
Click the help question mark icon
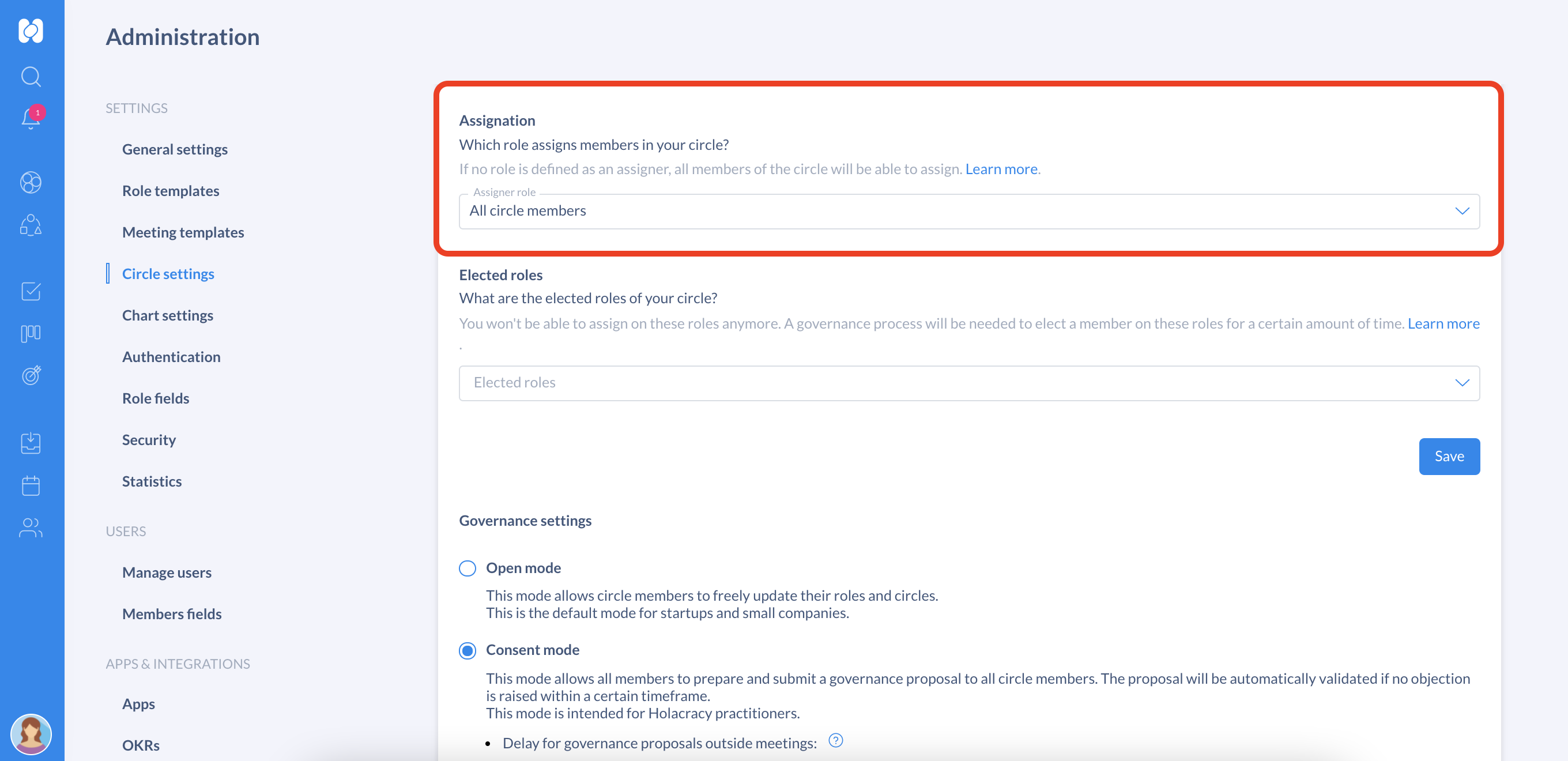(836, 740)
